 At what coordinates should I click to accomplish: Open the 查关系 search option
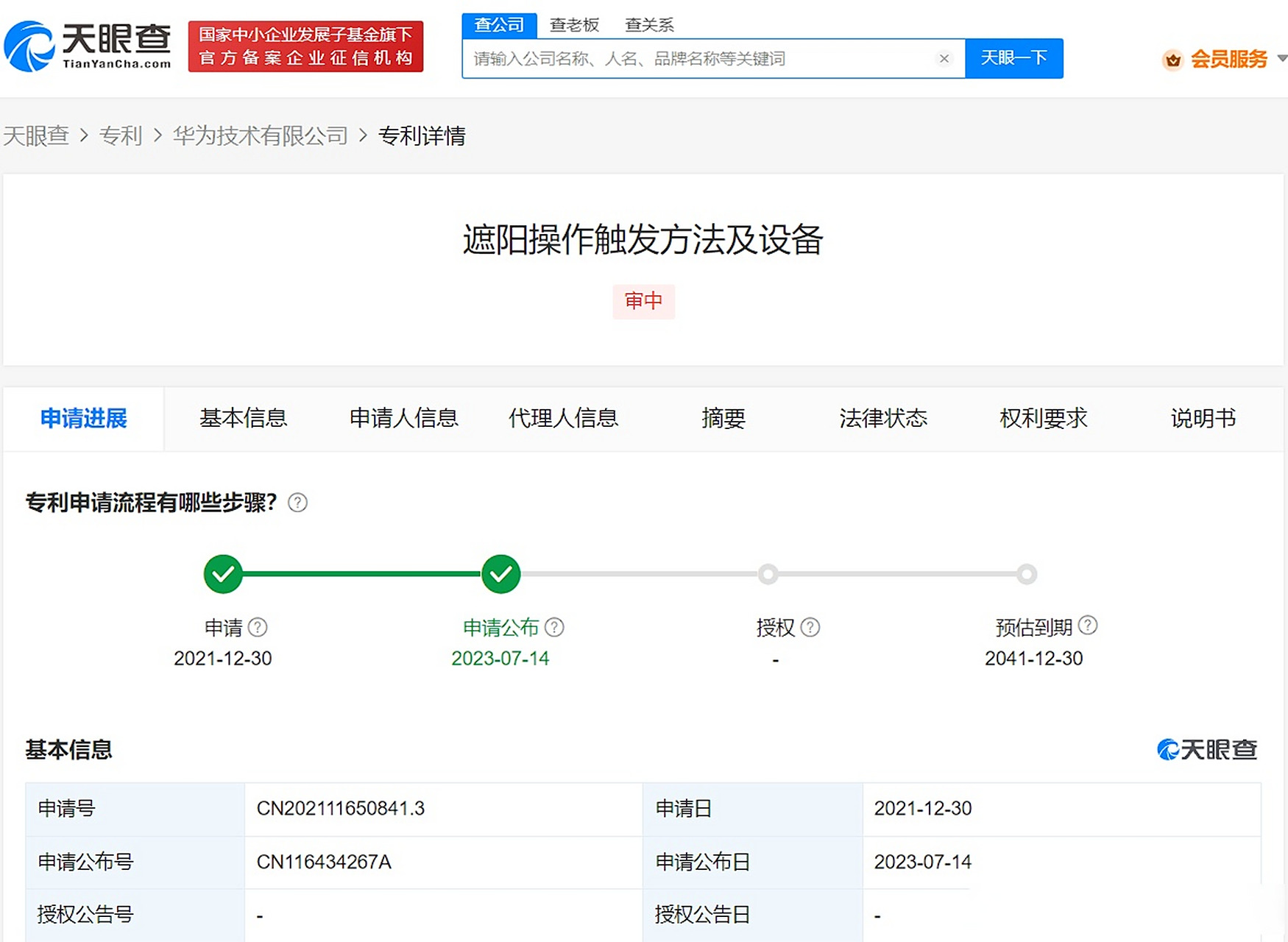pos(649,24)
